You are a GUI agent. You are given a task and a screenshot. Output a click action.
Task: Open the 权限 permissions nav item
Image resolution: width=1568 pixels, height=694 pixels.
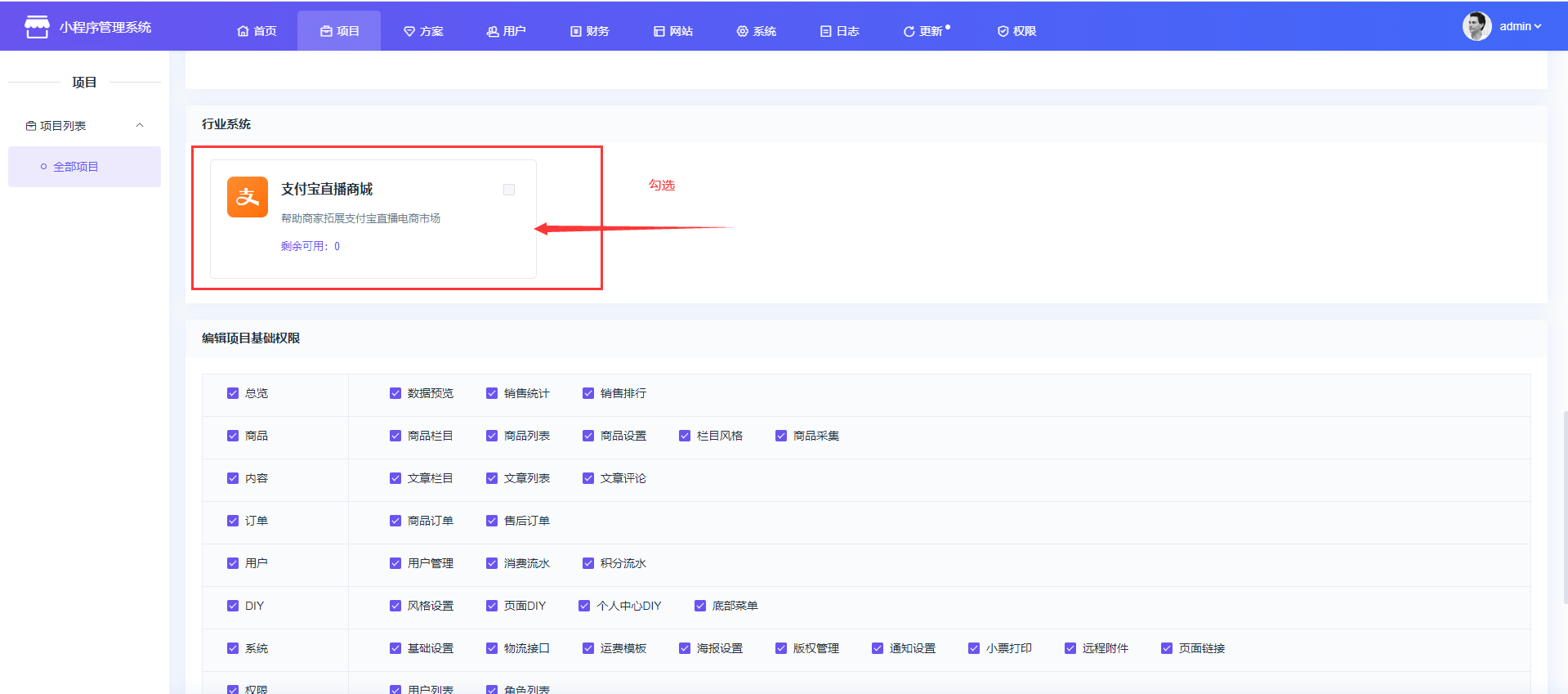[1016, 31]
